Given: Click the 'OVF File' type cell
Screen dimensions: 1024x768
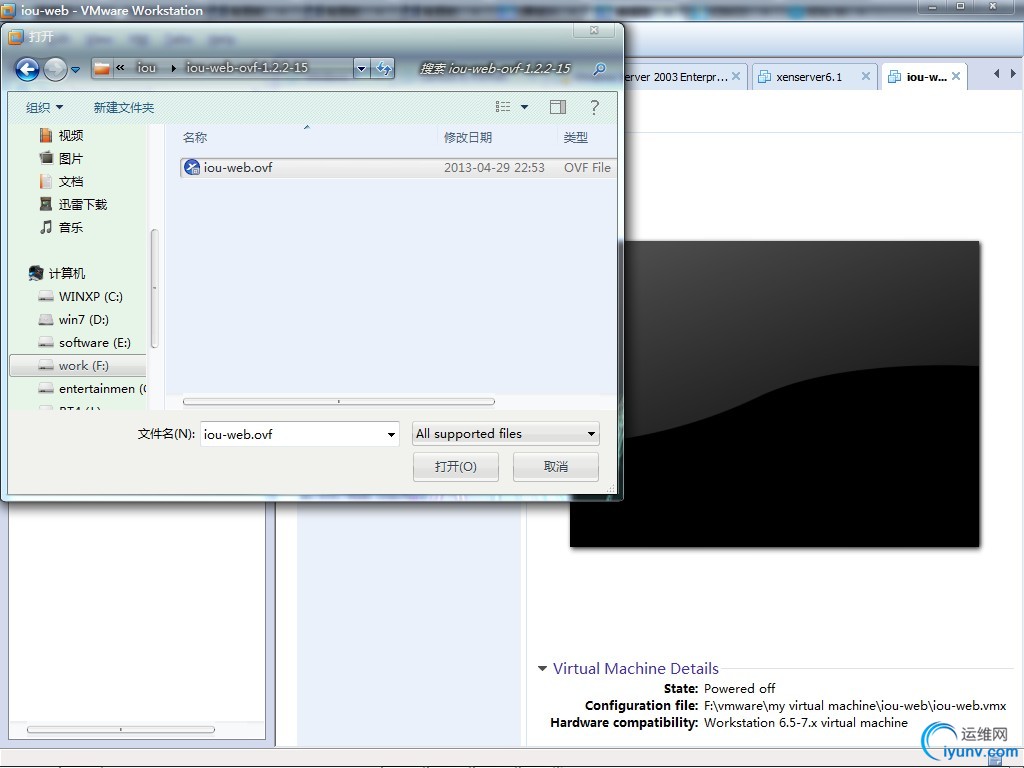Looking at the screenshot, I should [x=587, y=168].
